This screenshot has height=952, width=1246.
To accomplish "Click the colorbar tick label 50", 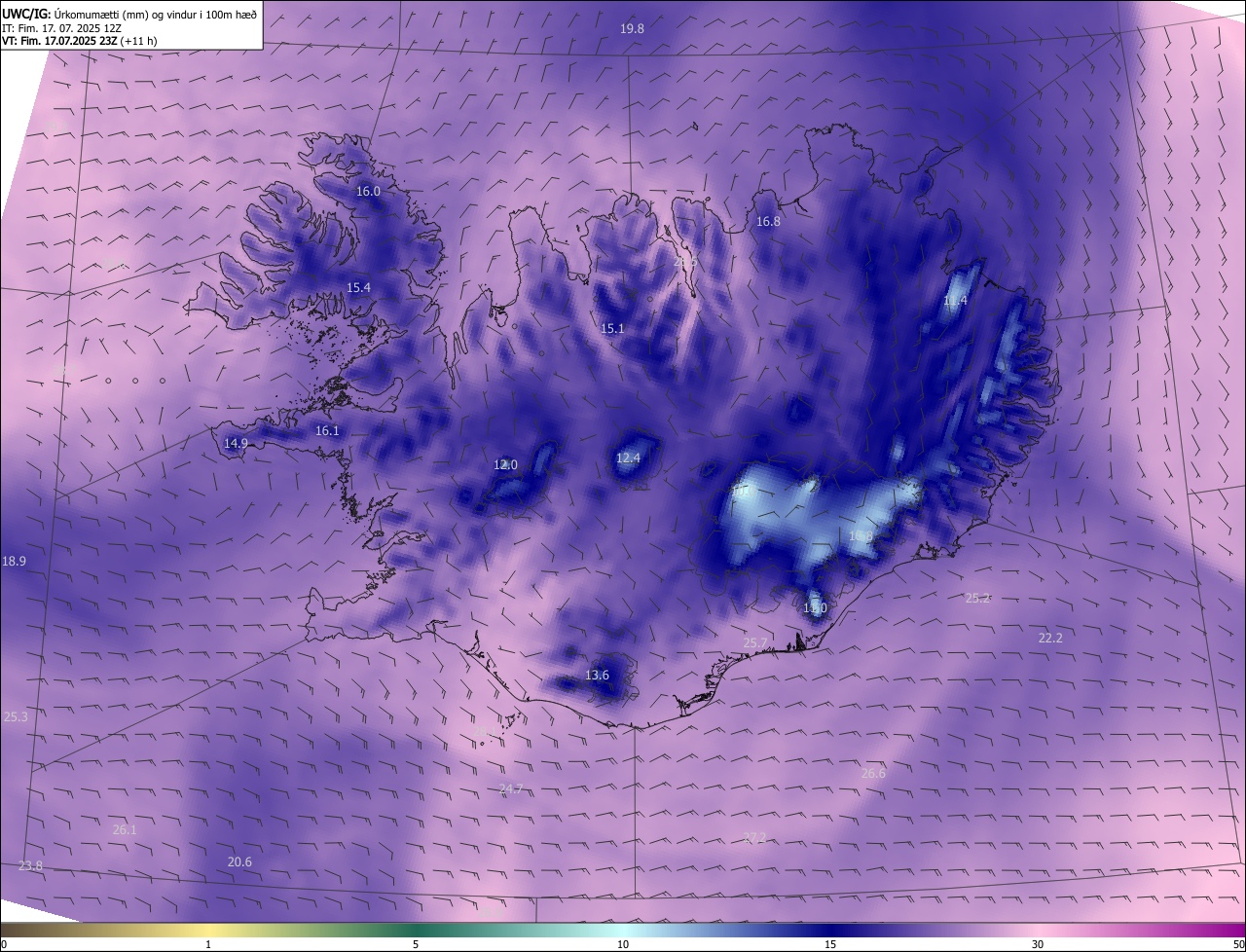I will [x=1238, y=944].
